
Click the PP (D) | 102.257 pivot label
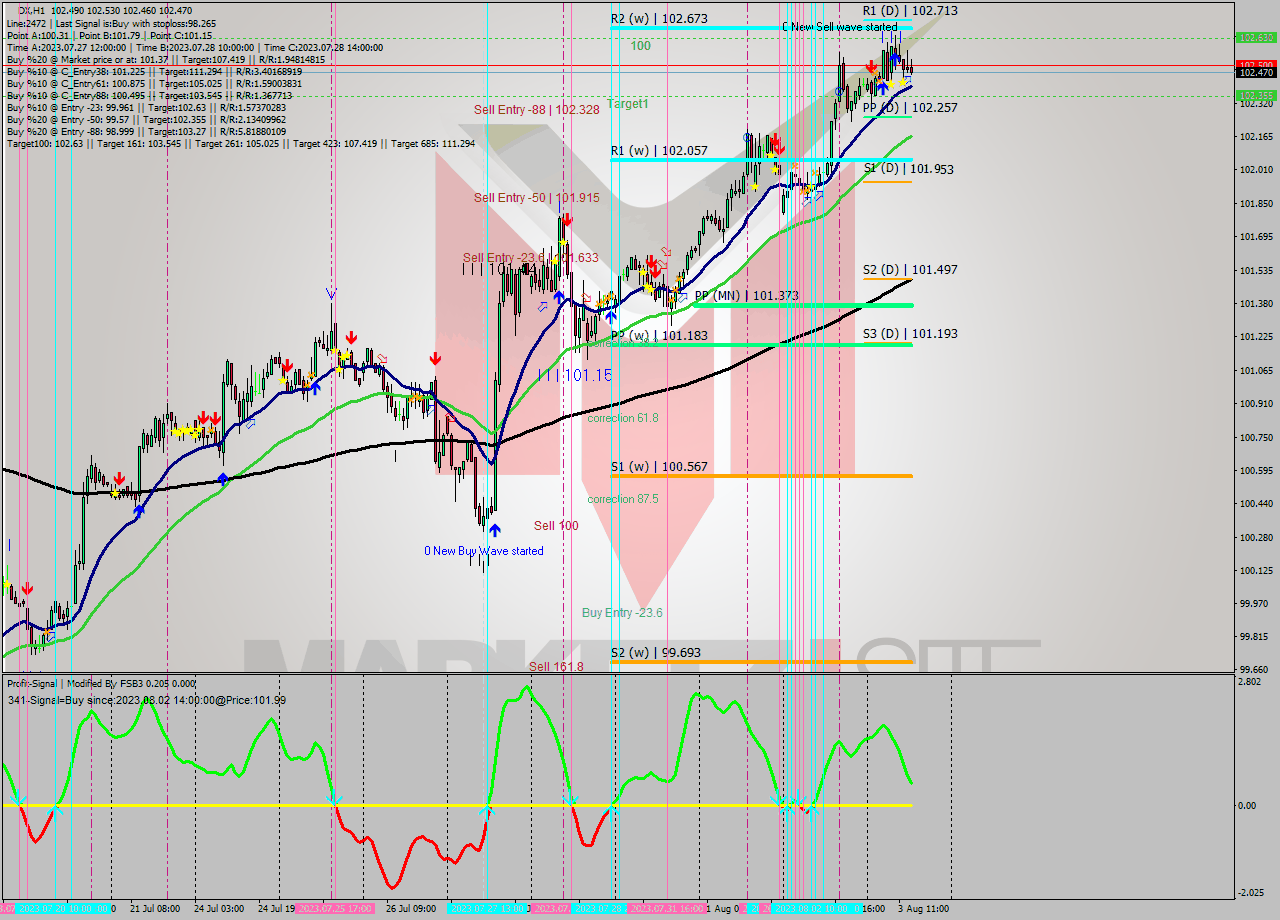910,107
